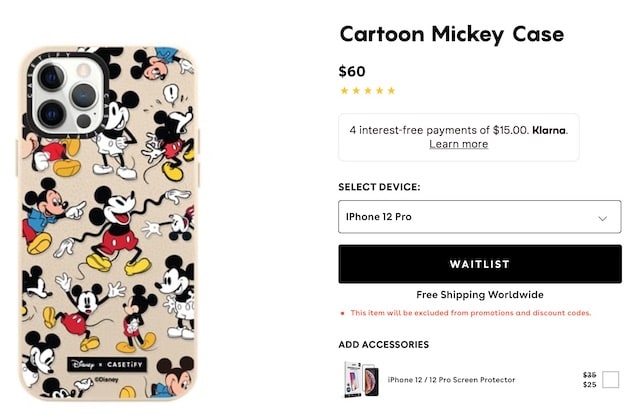Click the Disney x Casetify logo badge
Image resolution: width=640 pixels, height=419 pixels.
click(107, 364)
